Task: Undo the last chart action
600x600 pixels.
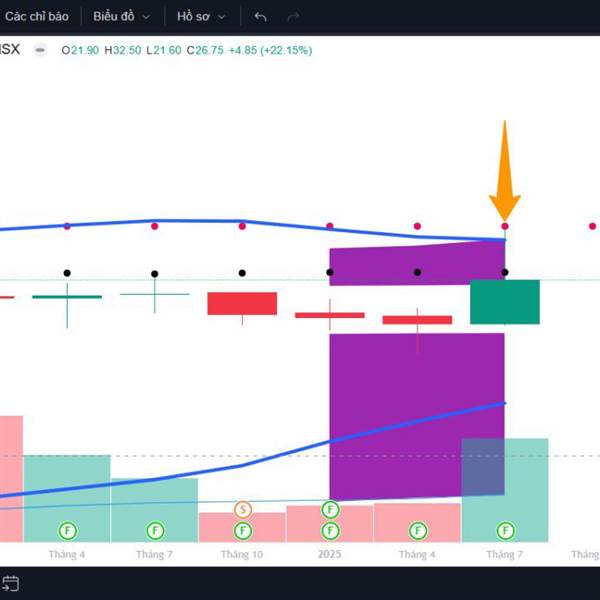Action: pos(261,16)
